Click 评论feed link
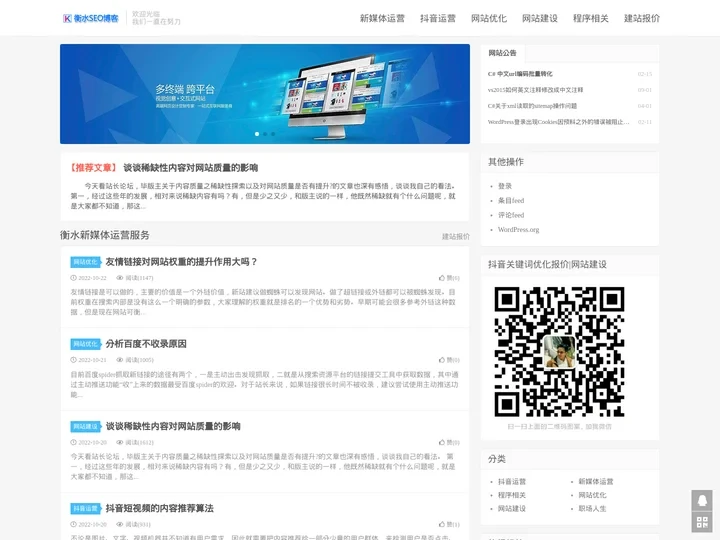This screenshot has height=540, width=720. [511, 215]
